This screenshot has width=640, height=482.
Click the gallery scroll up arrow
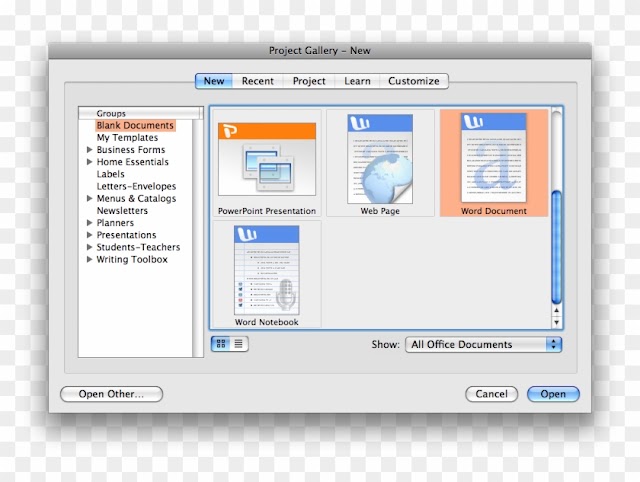[x=556, y=311]
